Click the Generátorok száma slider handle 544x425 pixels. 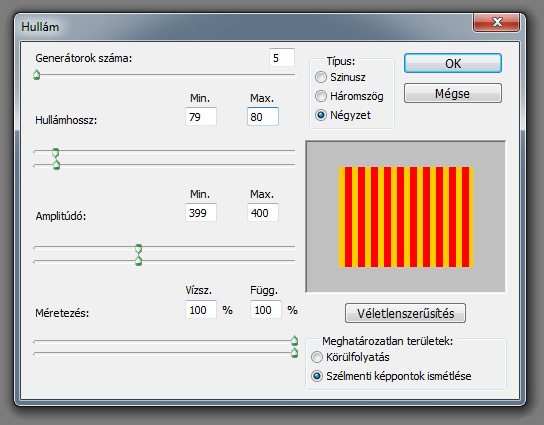36,75
